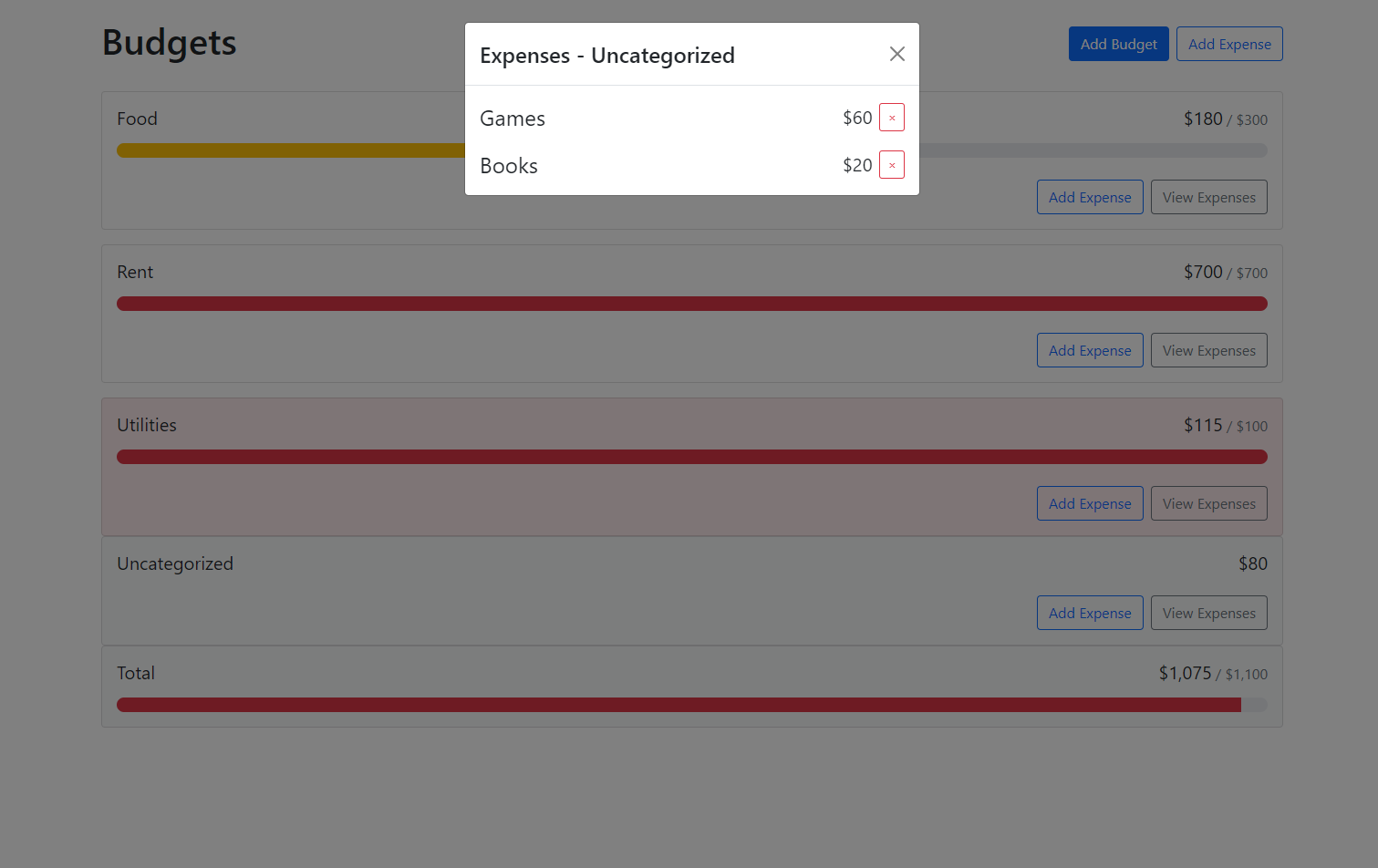Click the Expenses - Uncategorized dialog title
Image resolution: width=1378 pixels, height=868 pixels.
coord(607,56)
